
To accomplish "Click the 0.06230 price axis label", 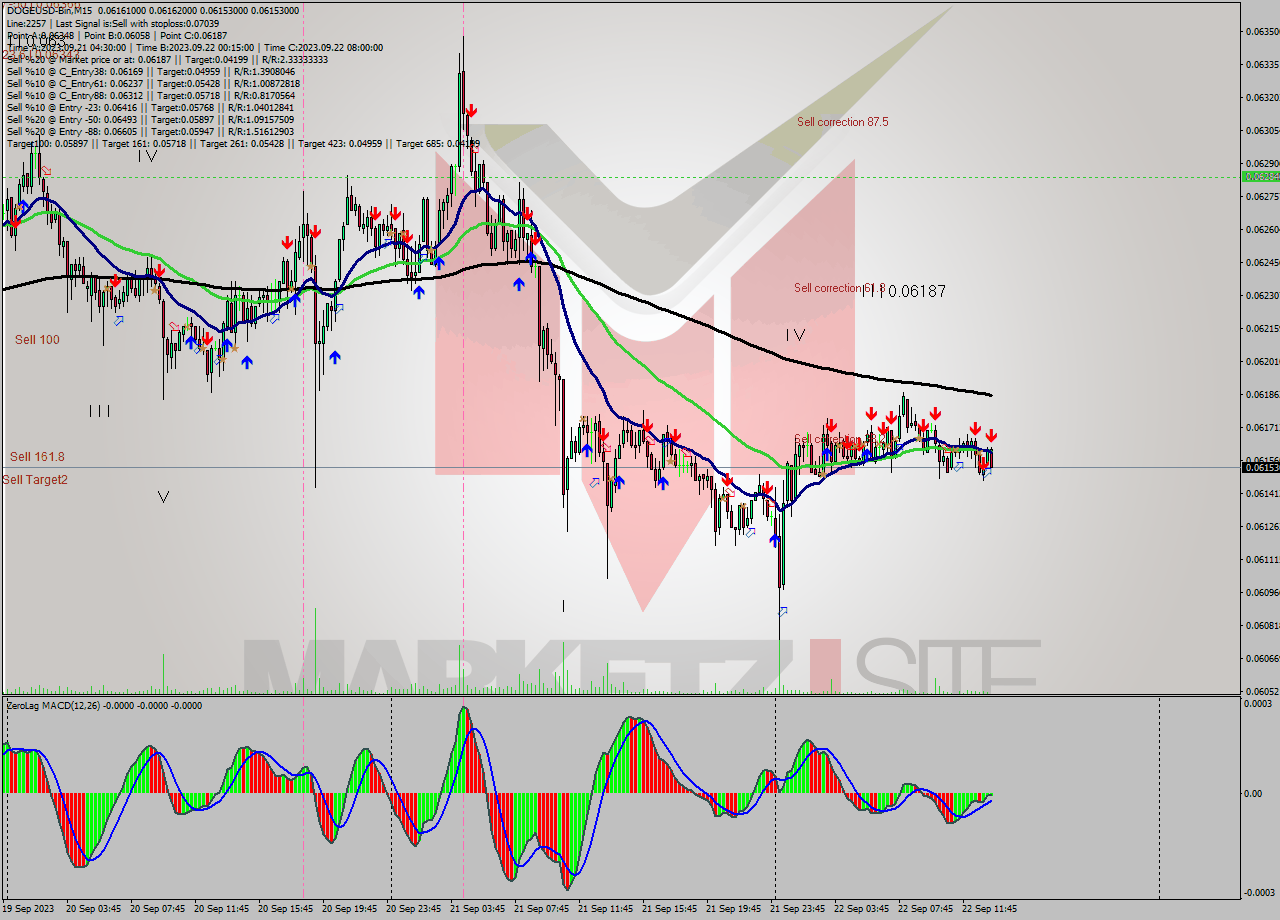I will pyautogui.click(x=1262, y=295).
